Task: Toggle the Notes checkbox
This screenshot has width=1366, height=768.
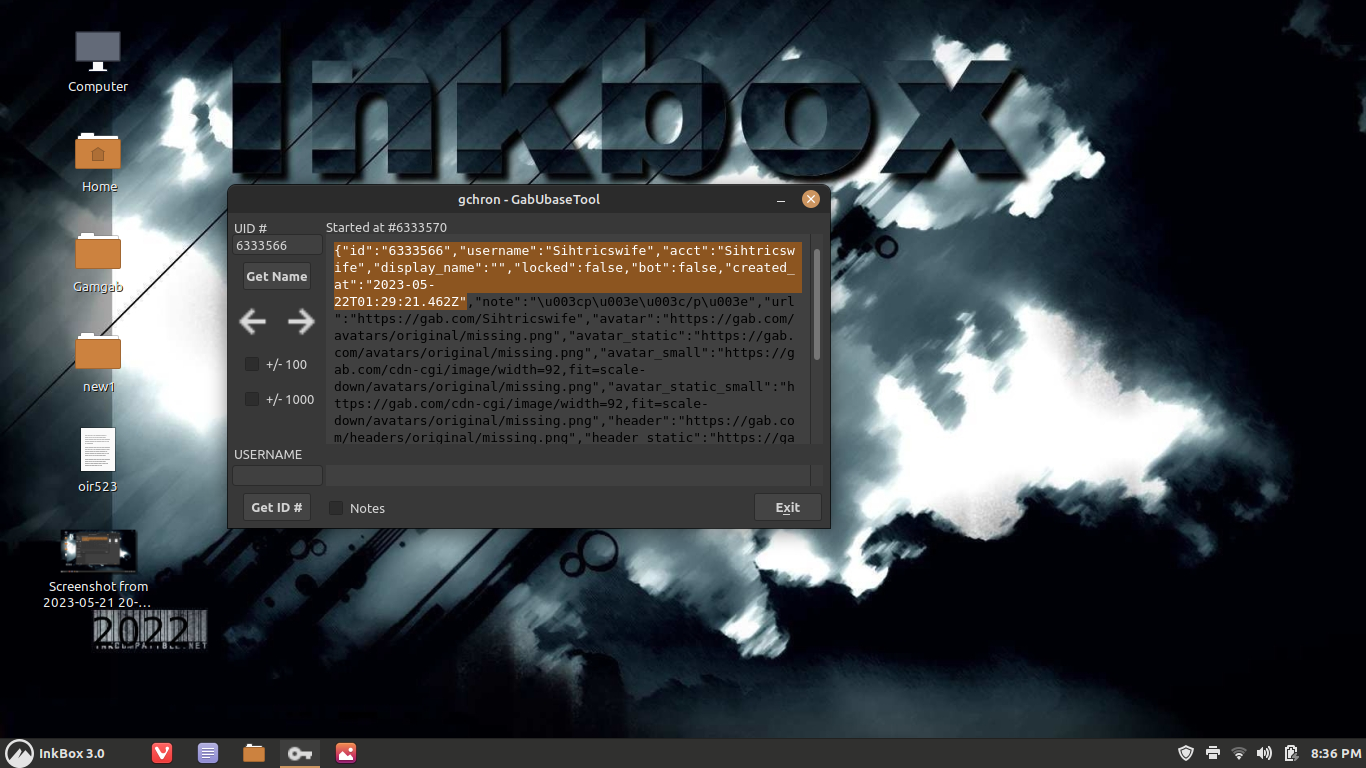Action: click(x=336, y=508)
